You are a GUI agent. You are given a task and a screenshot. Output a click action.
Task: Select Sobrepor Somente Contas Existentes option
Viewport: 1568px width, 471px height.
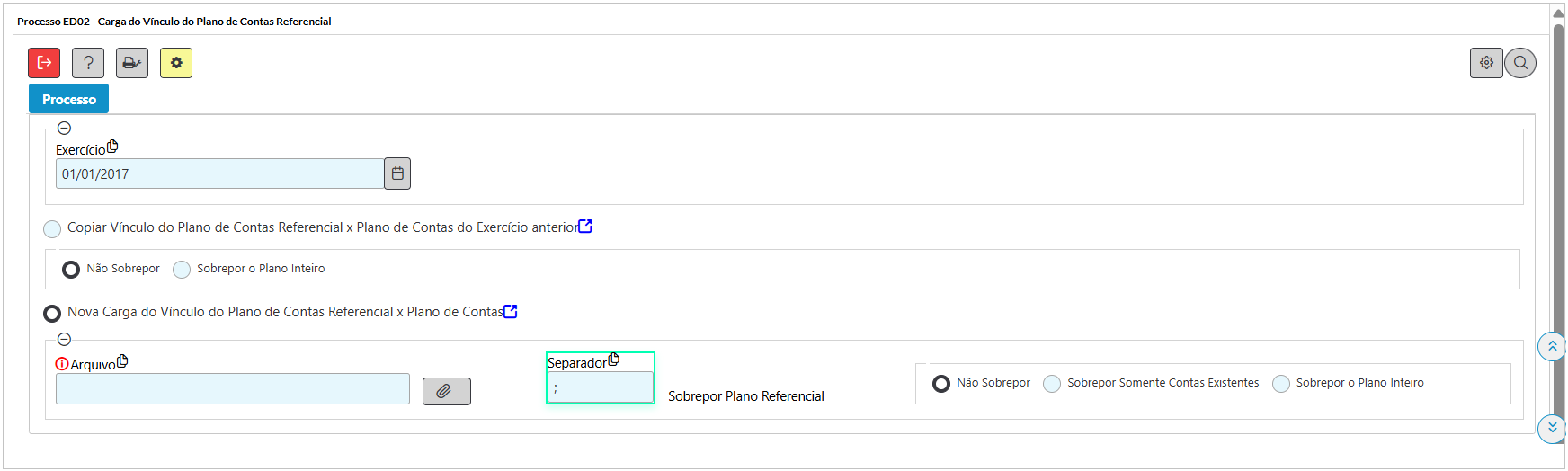point(1052,384)
